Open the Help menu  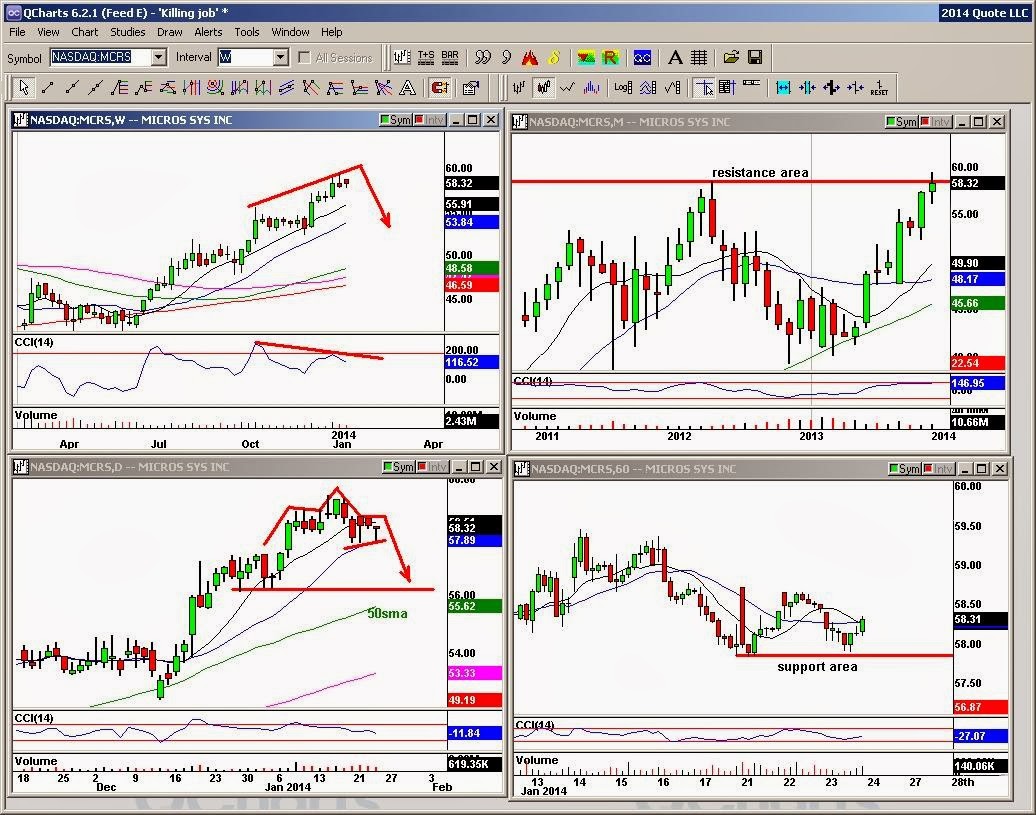tap(332, 32)
